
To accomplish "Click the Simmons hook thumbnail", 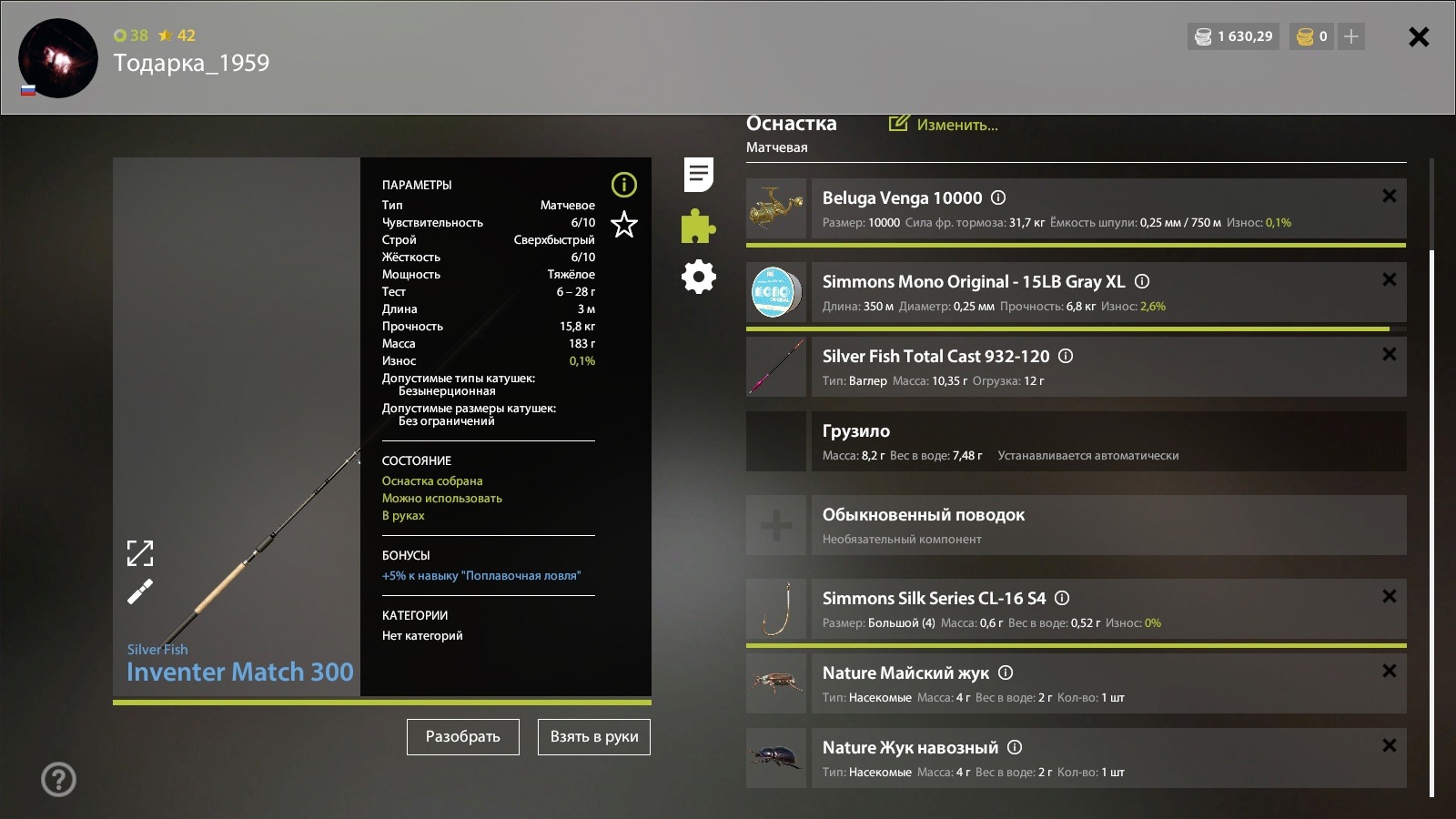I will (x=776, y=609).
